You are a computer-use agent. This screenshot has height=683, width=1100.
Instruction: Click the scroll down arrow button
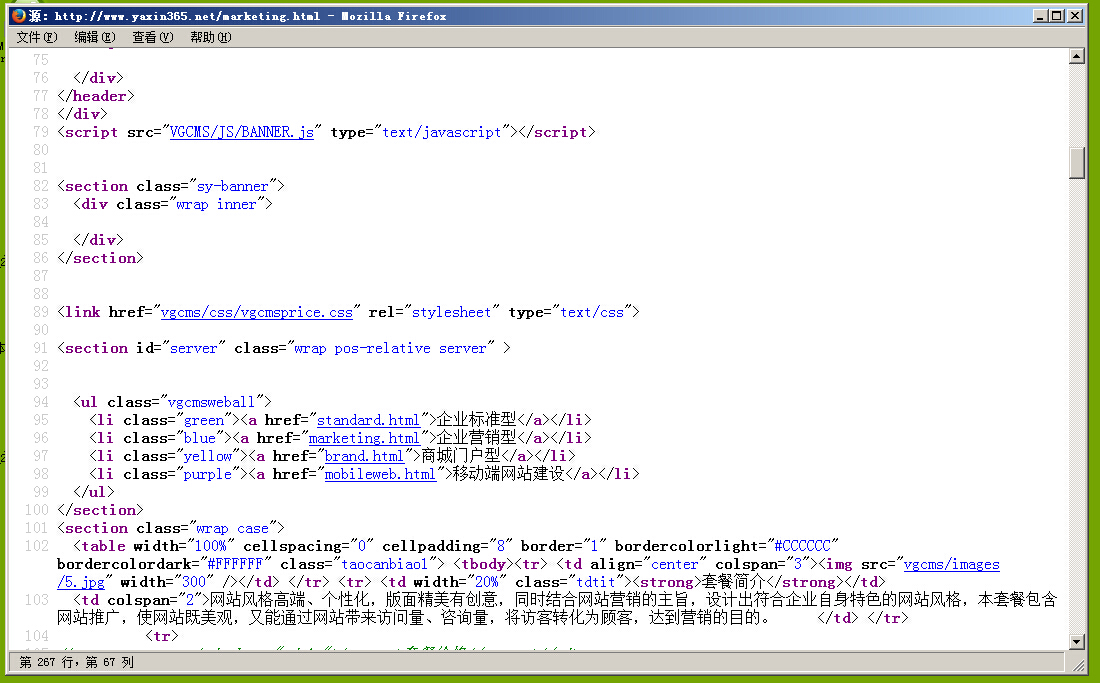[x=1077, y=641]
